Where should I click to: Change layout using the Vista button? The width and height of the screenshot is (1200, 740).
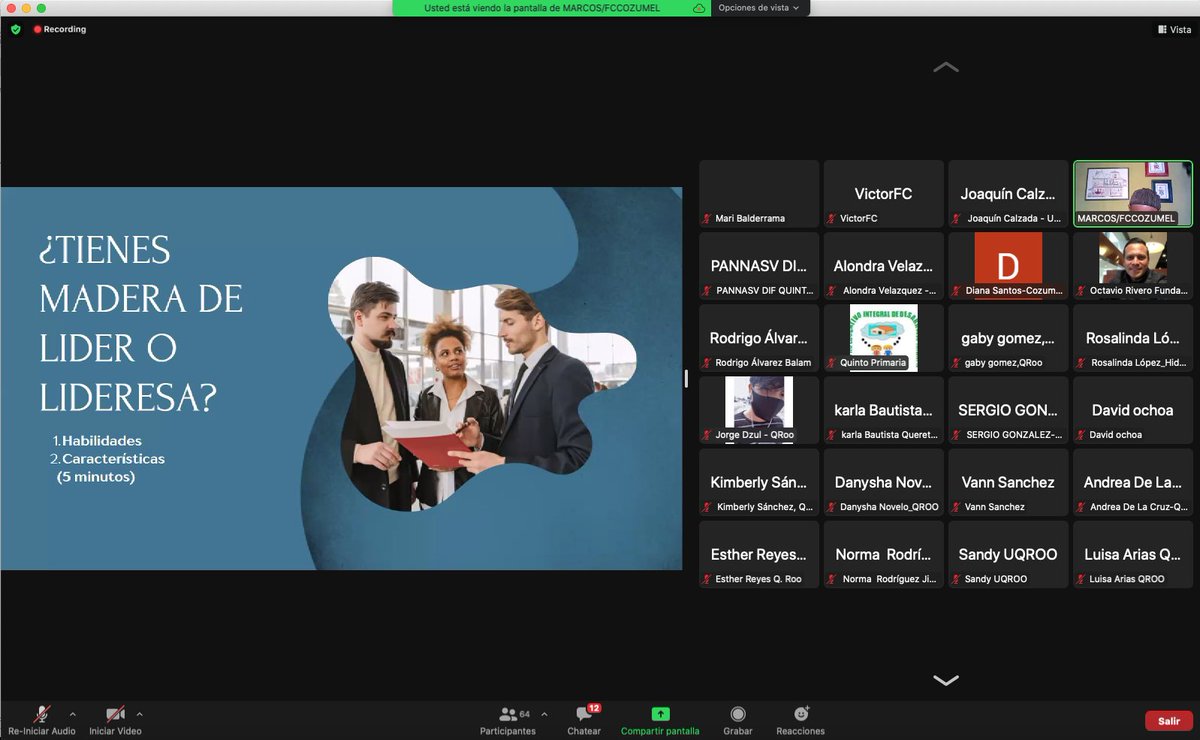1174,29
